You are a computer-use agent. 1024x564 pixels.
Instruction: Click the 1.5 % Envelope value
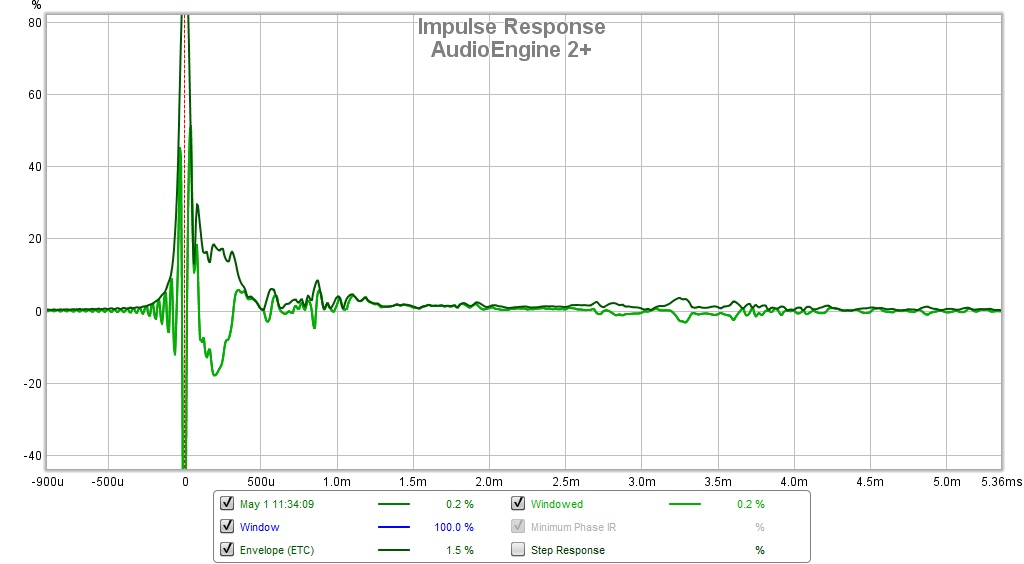pos(460,550)
